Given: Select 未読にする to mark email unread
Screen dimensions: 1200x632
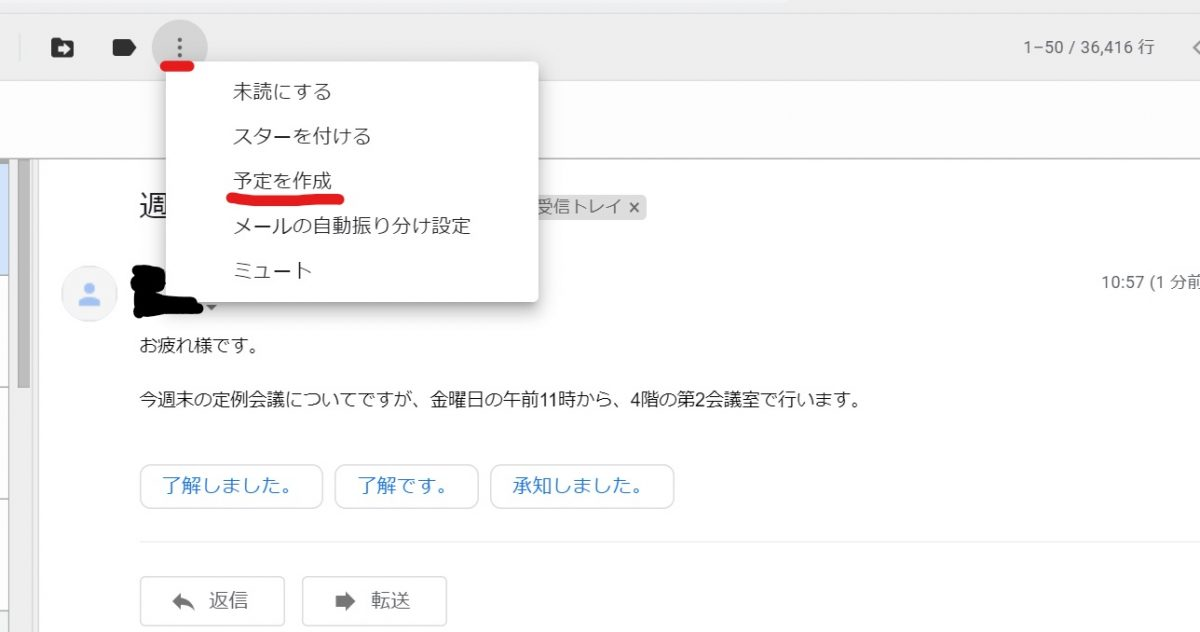Looking at the screenshot, I should (281, 90).
